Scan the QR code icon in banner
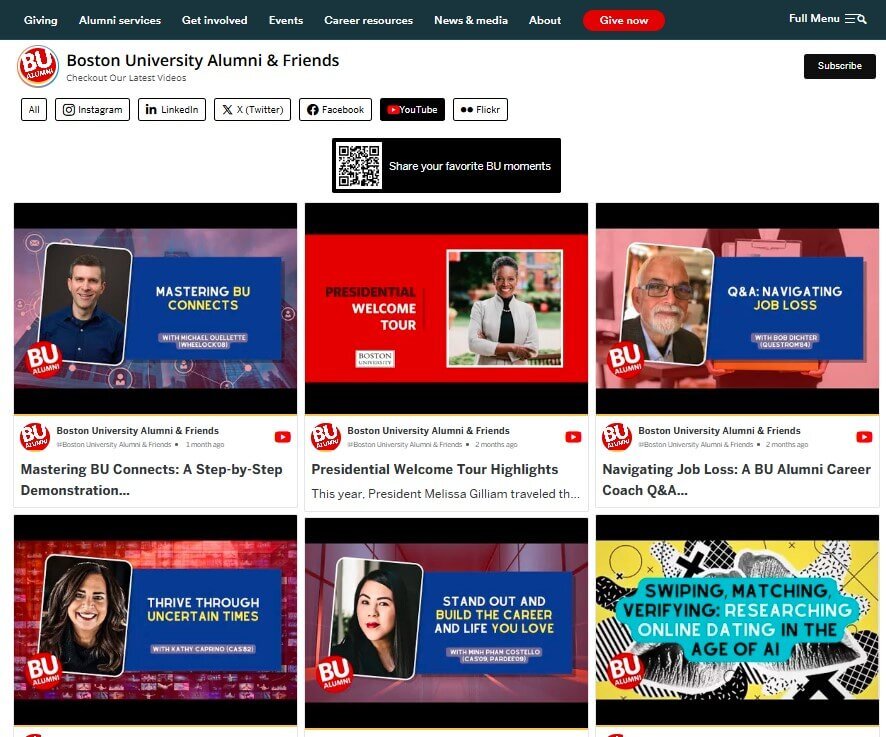886x737 pixels. click(359, 166)
